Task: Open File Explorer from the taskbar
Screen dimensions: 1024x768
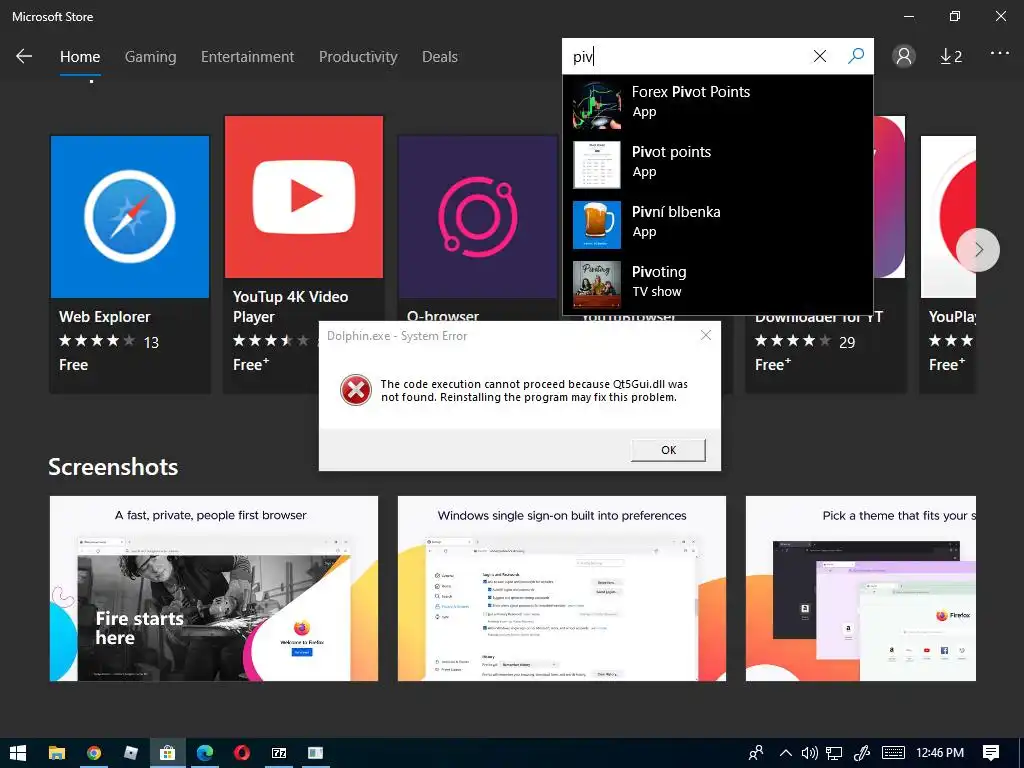Action: pos(56,753)
